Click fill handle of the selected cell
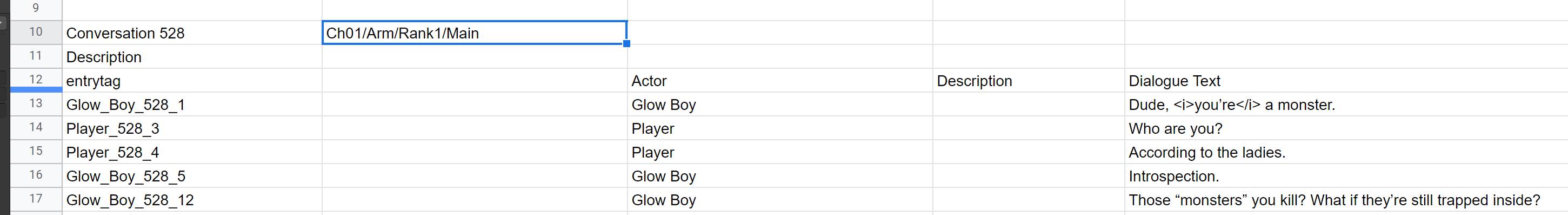 click(626, 44)
